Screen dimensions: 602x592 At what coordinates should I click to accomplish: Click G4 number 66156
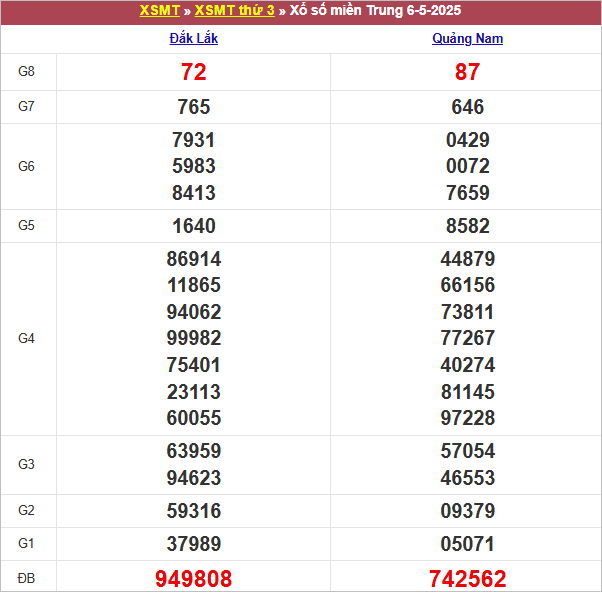point(467,285)
